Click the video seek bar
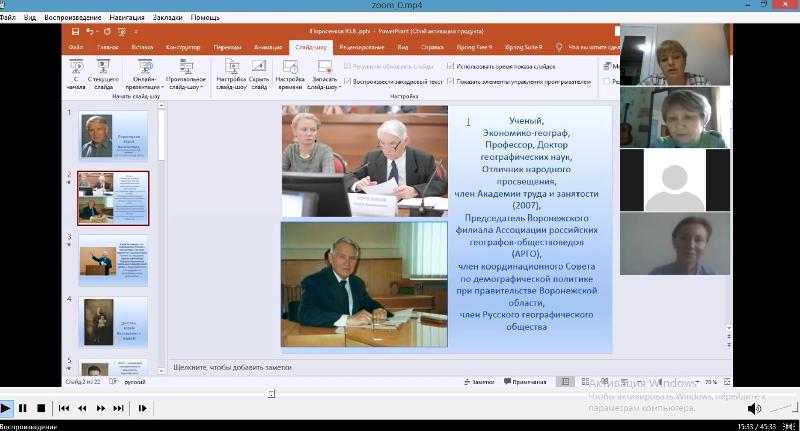Image resolution: width=800 pixels, height=431 pixels. [x=400, y=393]
